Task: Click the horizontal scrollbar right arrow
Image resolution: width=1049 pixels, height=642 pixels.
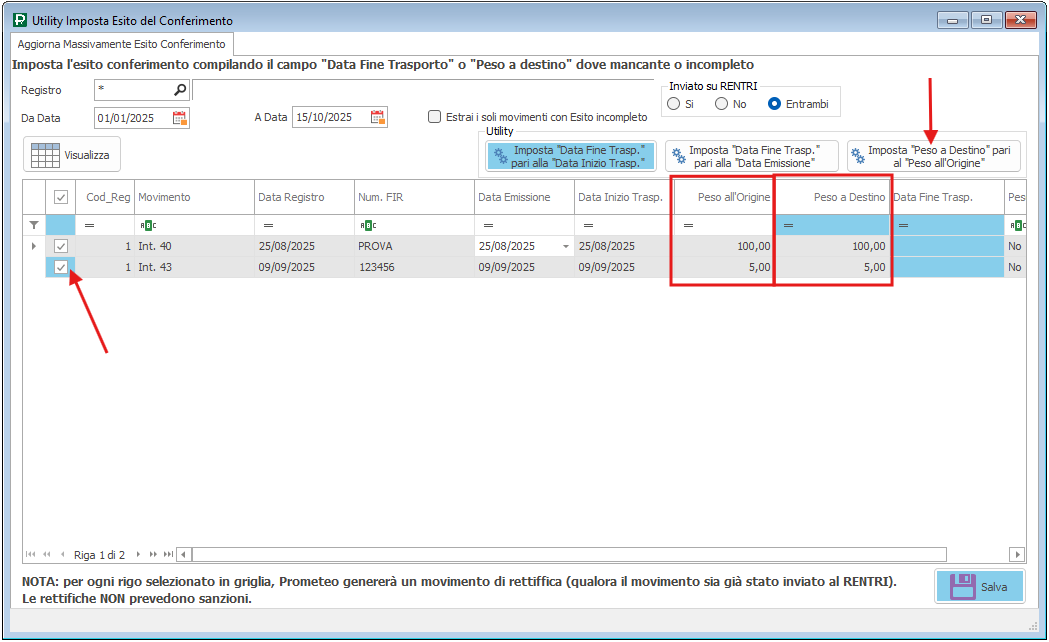Action: [1017, 554]
